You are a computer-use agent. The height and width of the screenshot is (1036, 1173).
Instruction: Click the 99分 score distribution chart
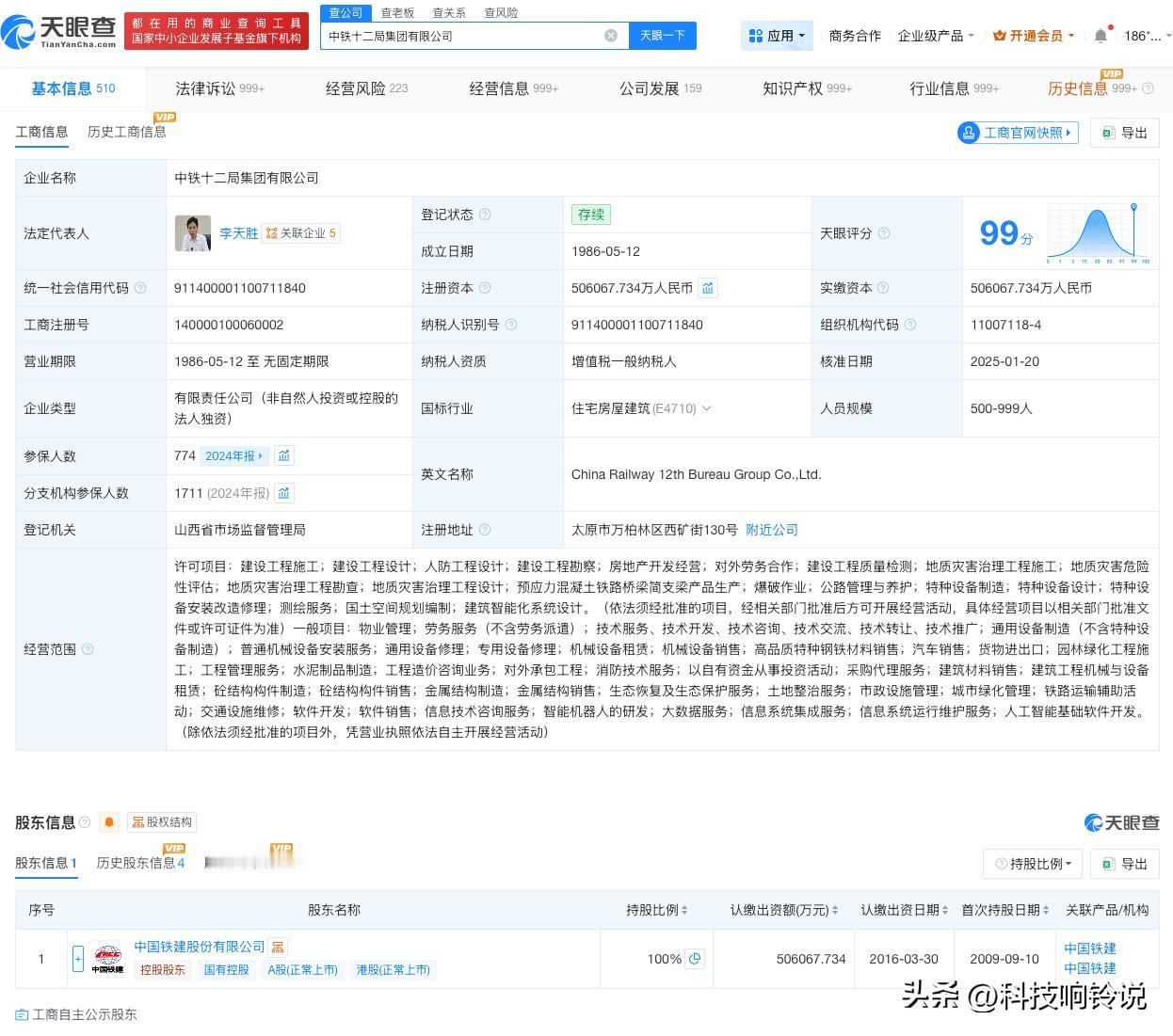(x=1099, y=232)
